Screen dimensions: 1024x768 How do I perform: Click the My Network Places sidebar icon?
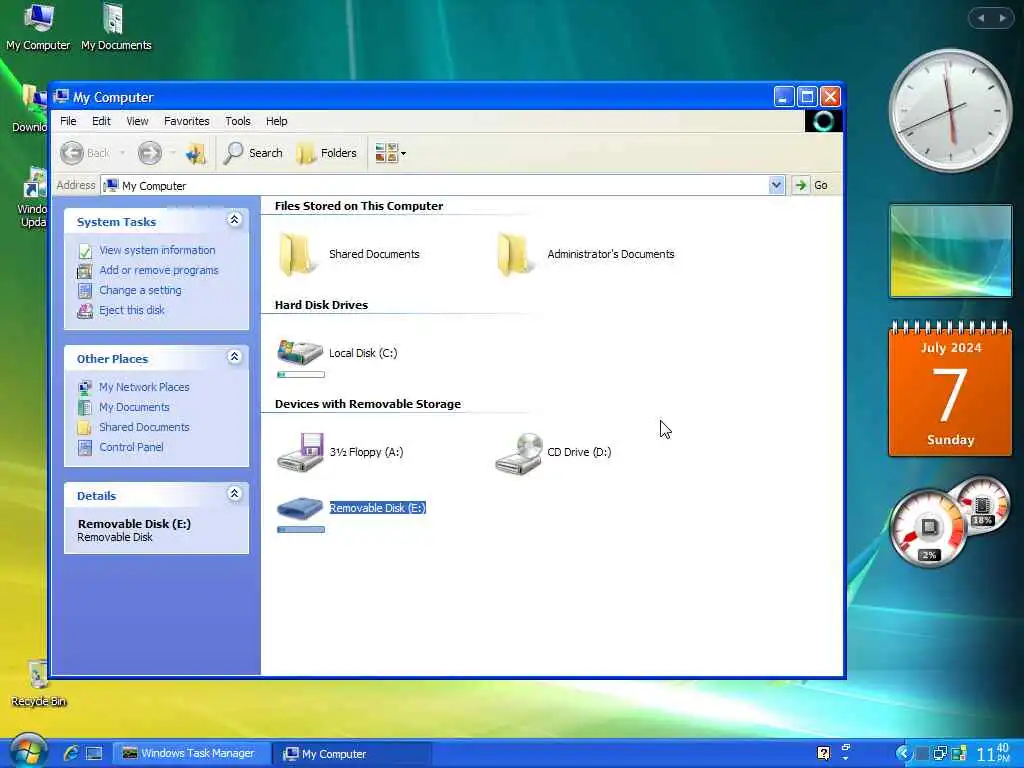(85, 388)
